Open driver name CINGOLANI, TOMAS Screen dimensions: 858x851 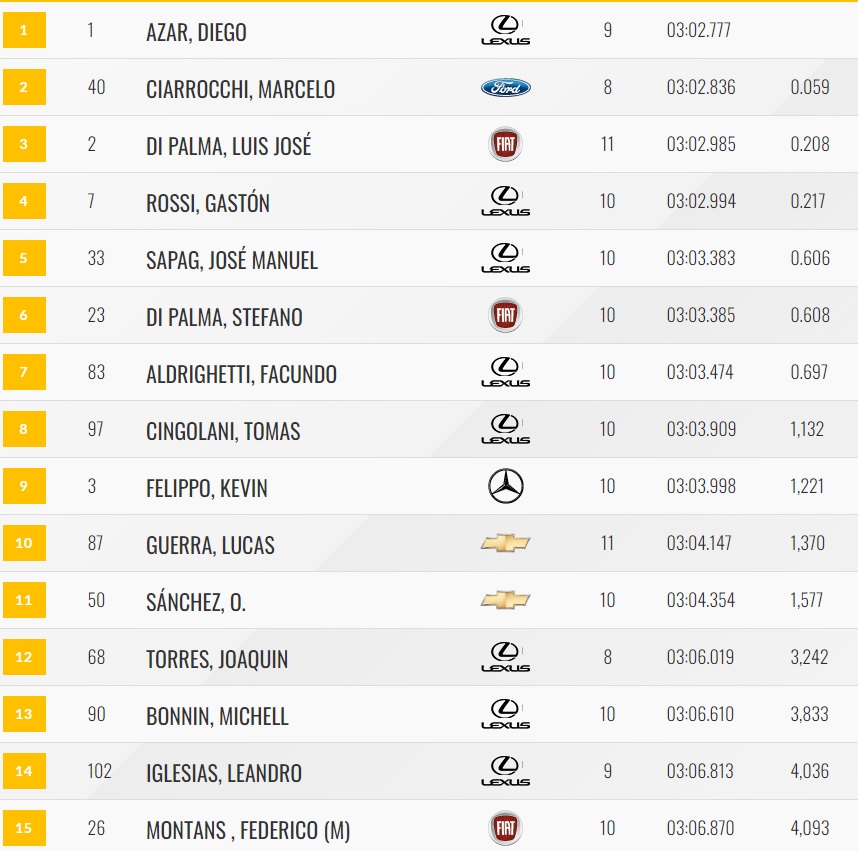(x=223, y=431)
